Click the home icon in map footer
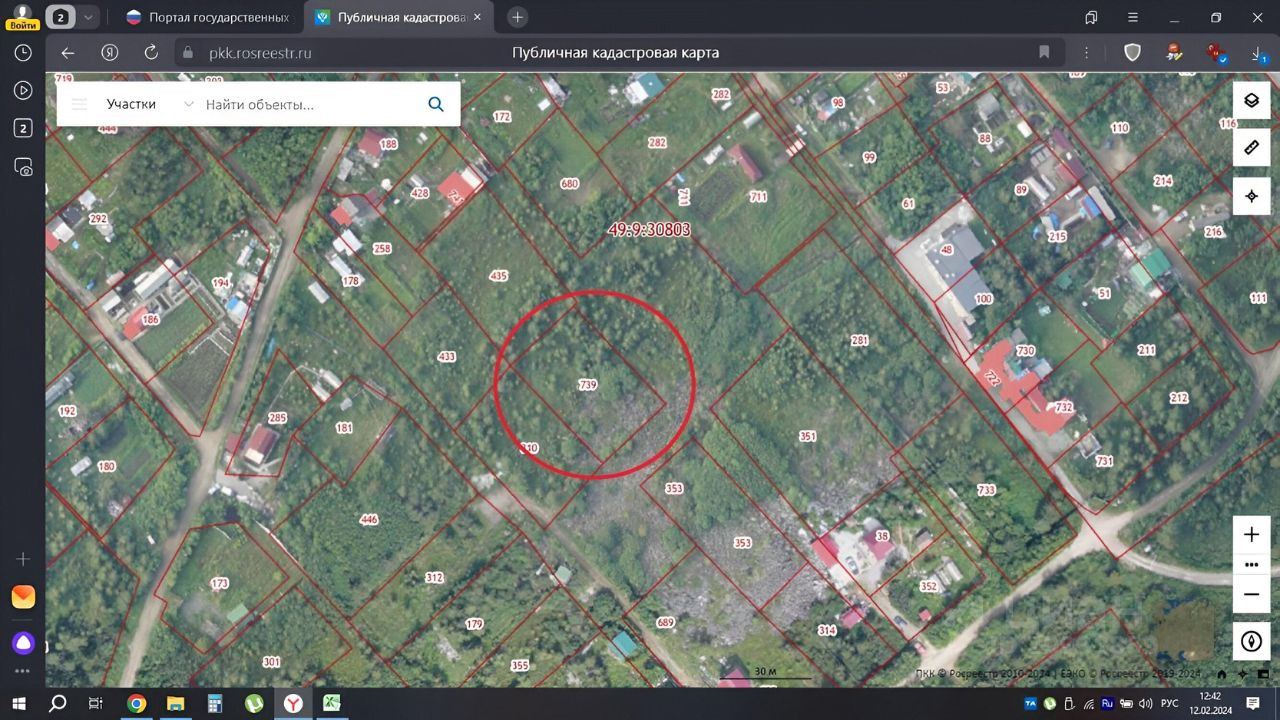1280x720 pixels. point(1221,674)
